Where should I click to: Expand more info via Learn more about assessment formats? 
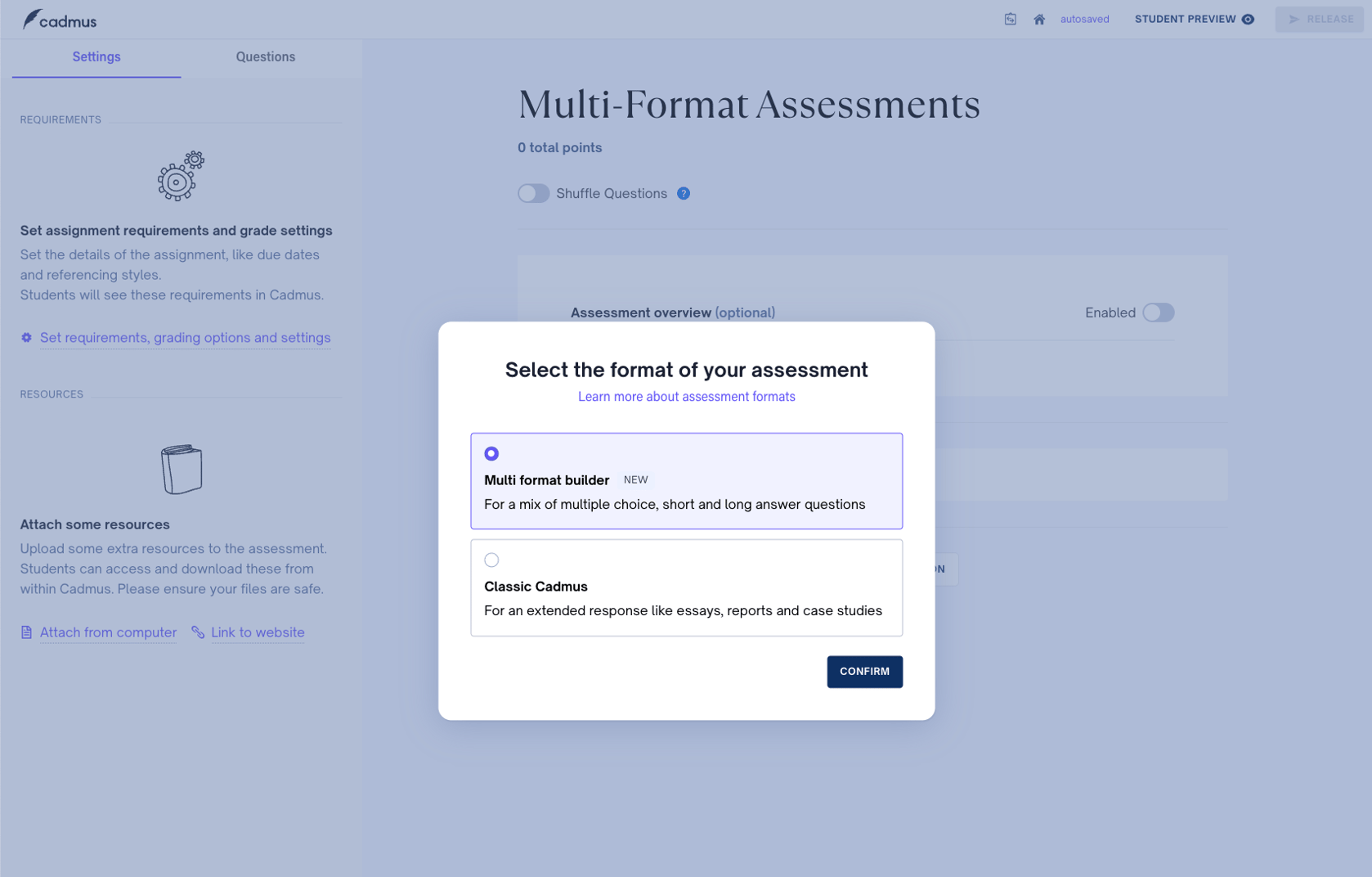tap(686, 396)
